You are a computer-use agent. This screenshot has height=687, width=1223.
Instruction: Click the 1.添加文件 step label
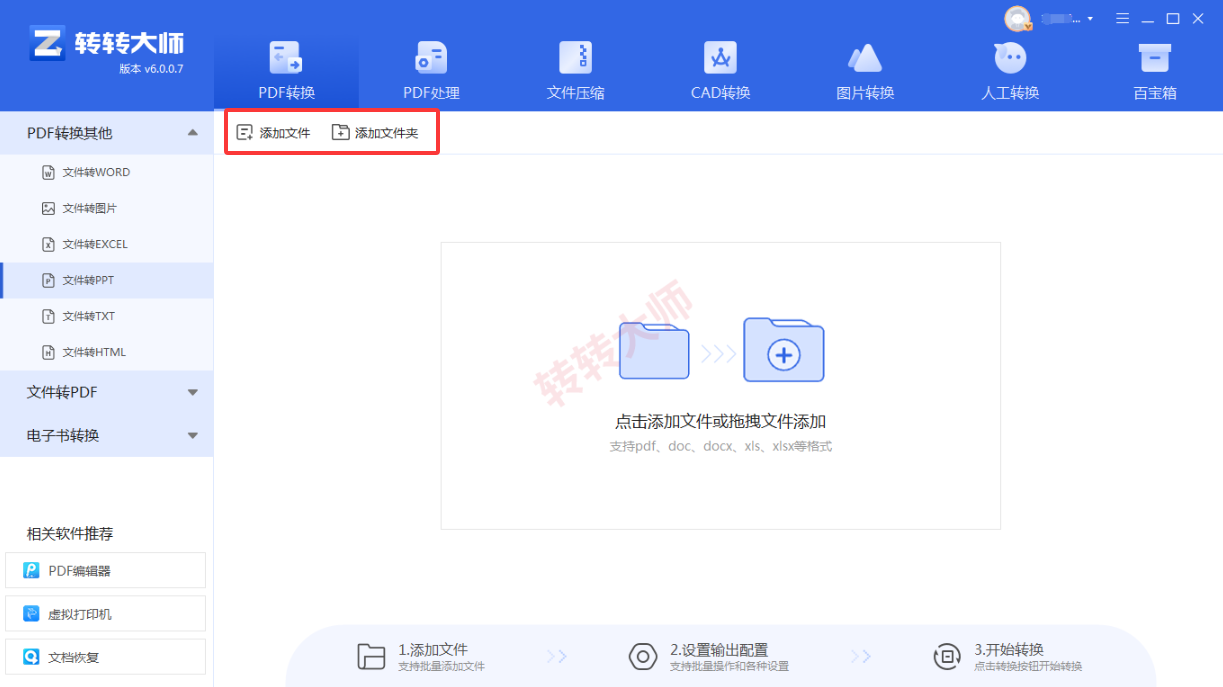433,649
